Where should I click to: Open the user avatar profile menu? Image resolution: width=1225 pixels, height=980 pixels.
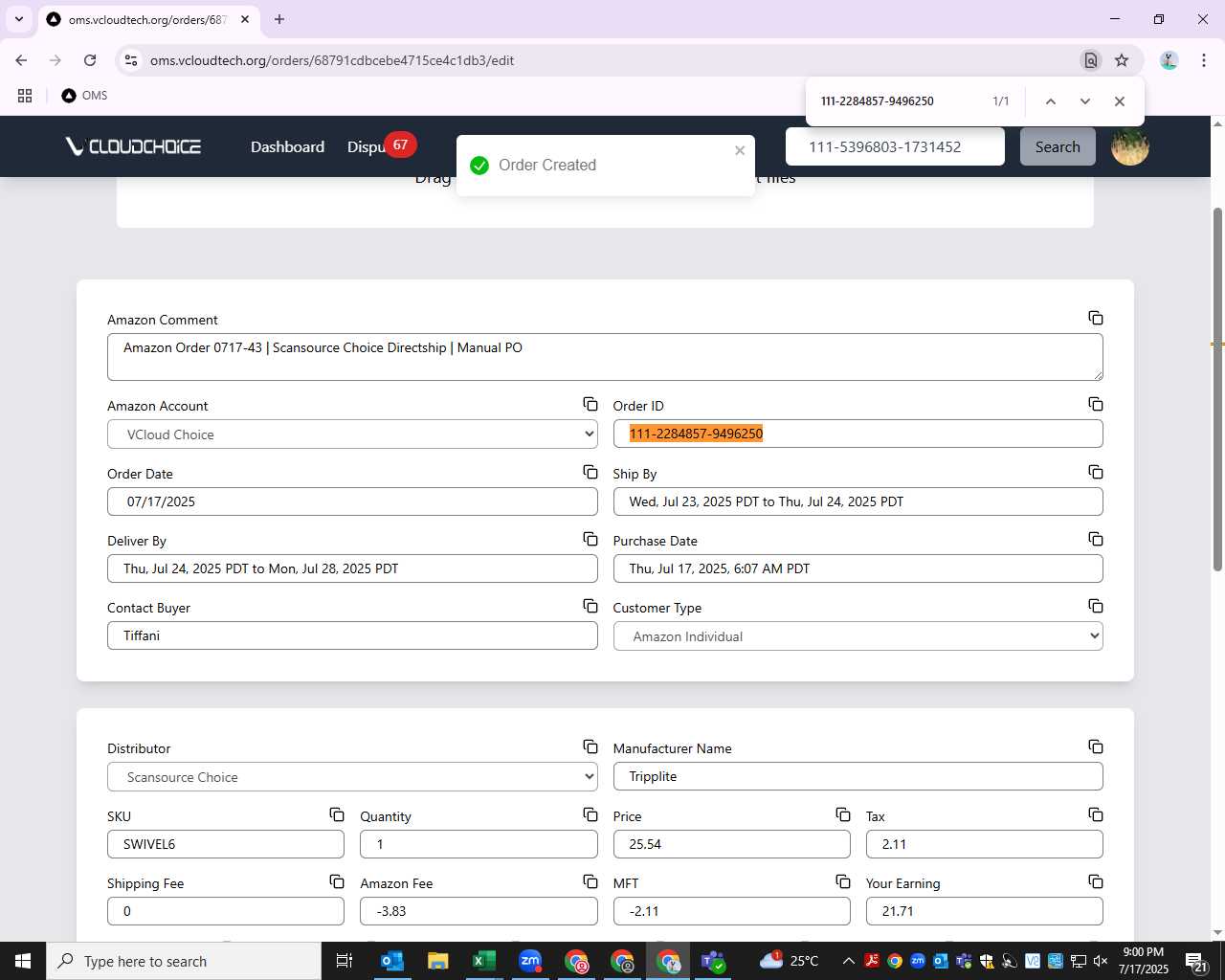click(1130, 146)
